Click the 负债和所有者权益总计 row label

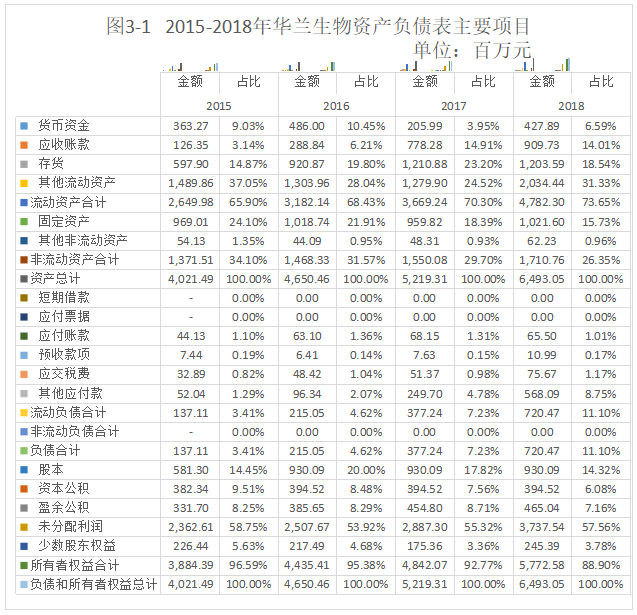point(93,584)
